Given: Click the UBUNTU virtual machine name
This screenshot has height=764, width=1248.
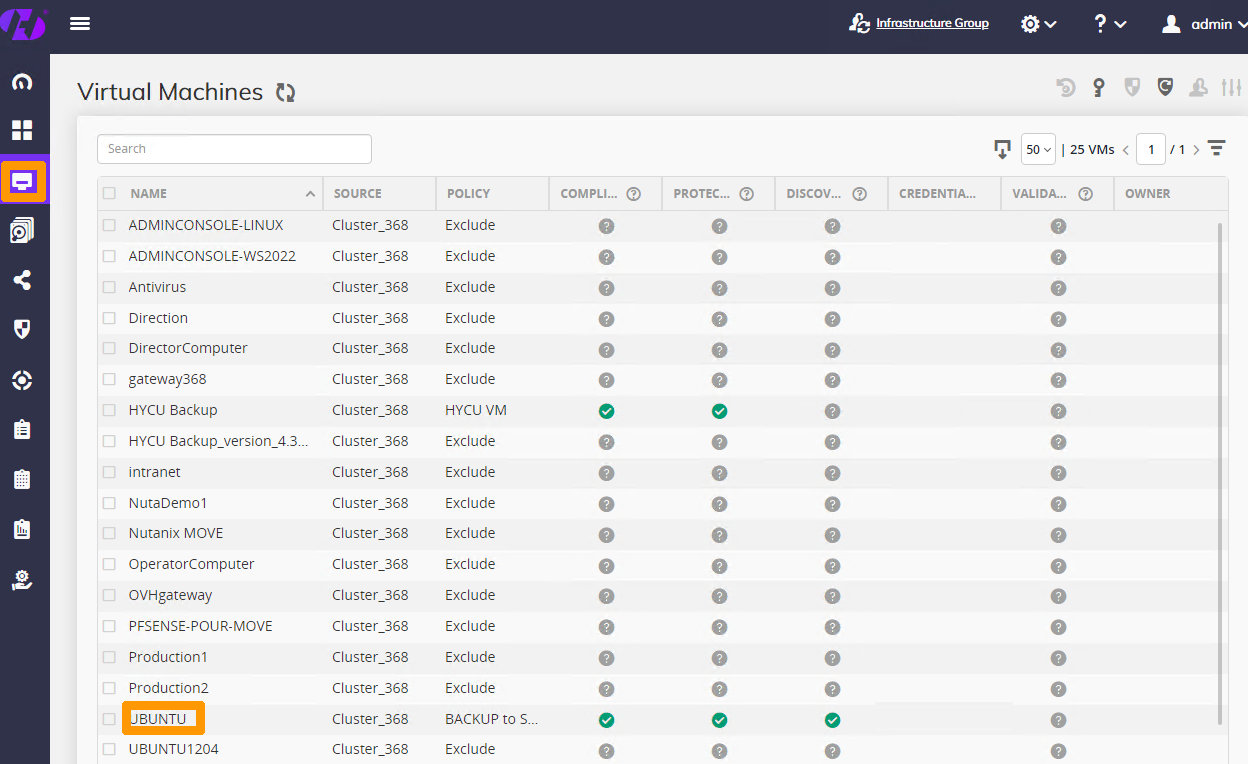Looking at the screenshot, I should pos(158,719).
